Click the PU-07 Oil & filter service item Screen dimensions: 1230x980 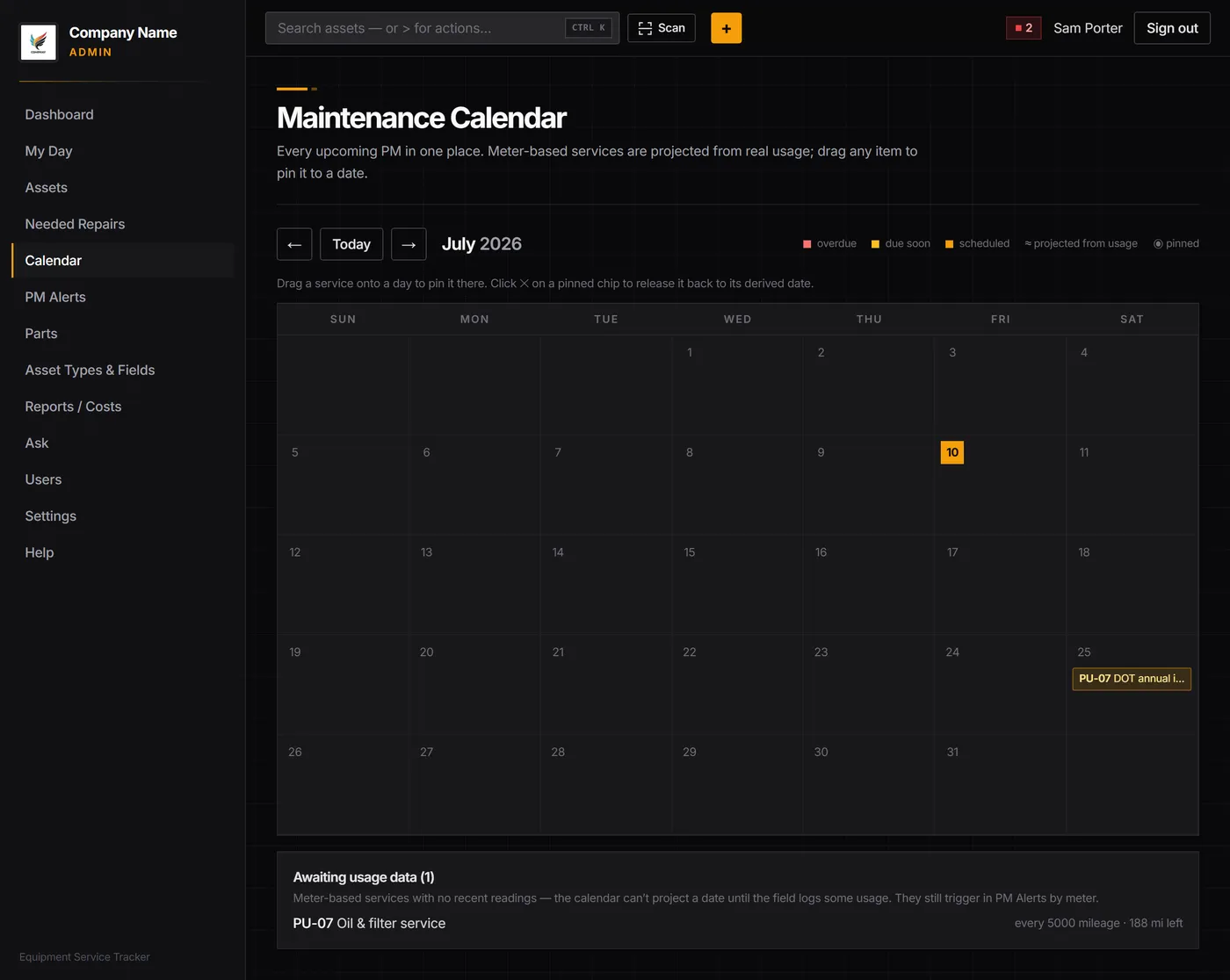(x=369, y=923)
